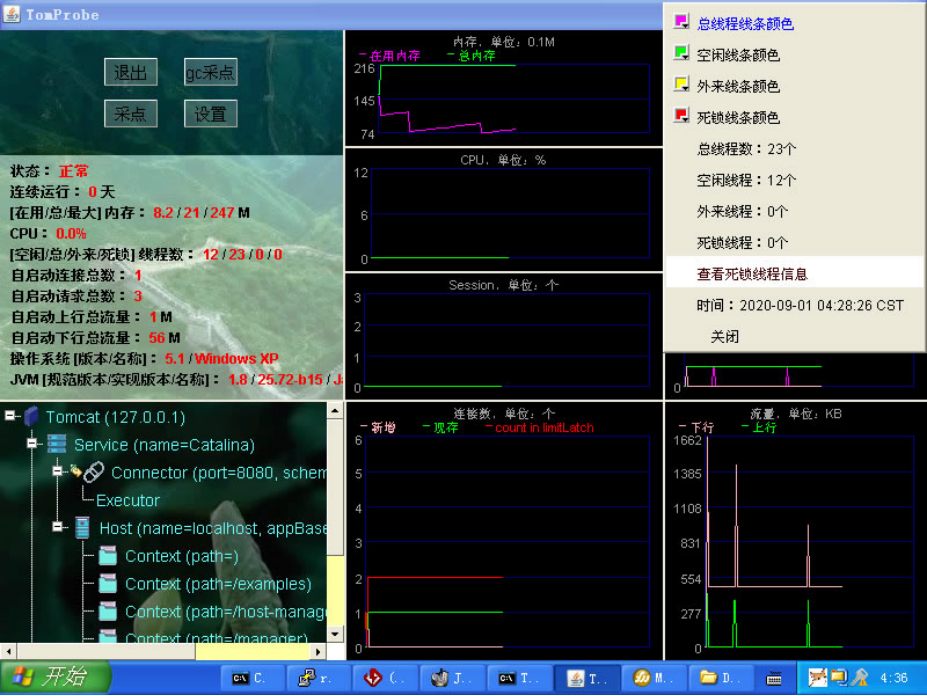Screen dimensions: 927x696
Task: Click the 总线程数：23个 entry
Action: pyautogui.click(x=794, y=149)
